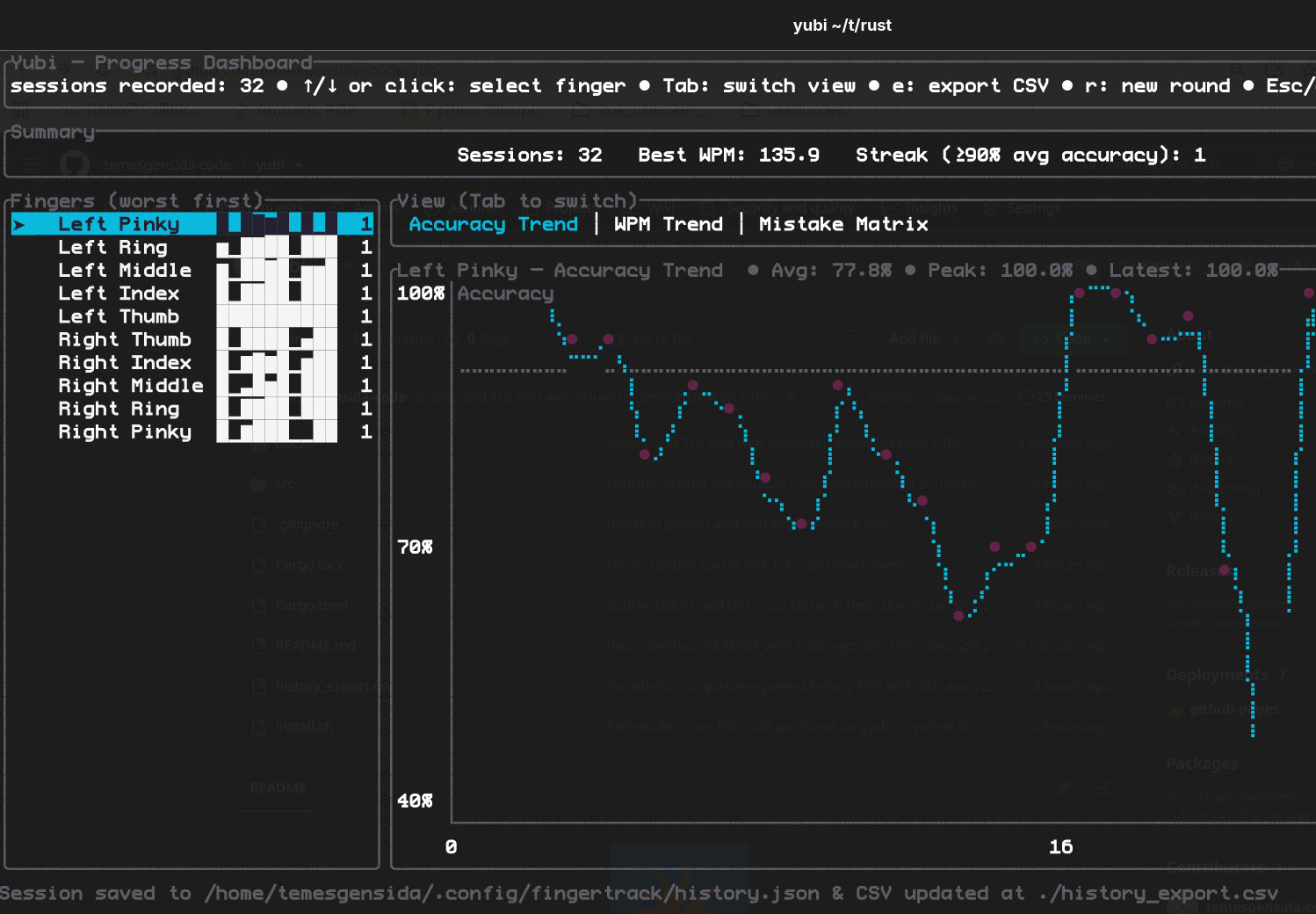
Task: Click the 'Avg: 77.8%' chart statistic
Action: (831, 270)
